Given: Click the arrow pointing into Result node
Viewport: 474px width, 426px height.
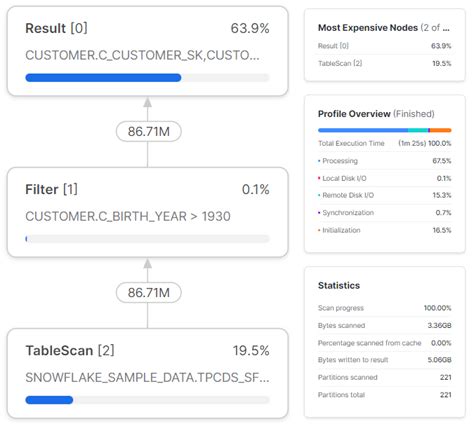Looking at the screenshot, I should click(148, 102).
